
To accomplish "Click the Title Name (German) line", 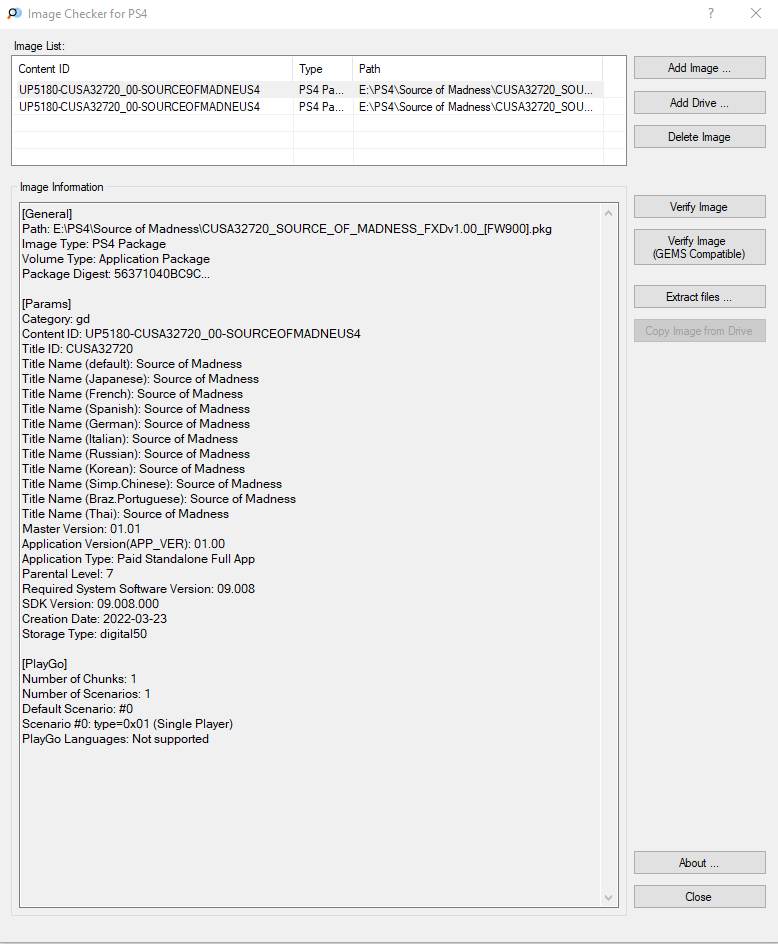I will 135,424.
